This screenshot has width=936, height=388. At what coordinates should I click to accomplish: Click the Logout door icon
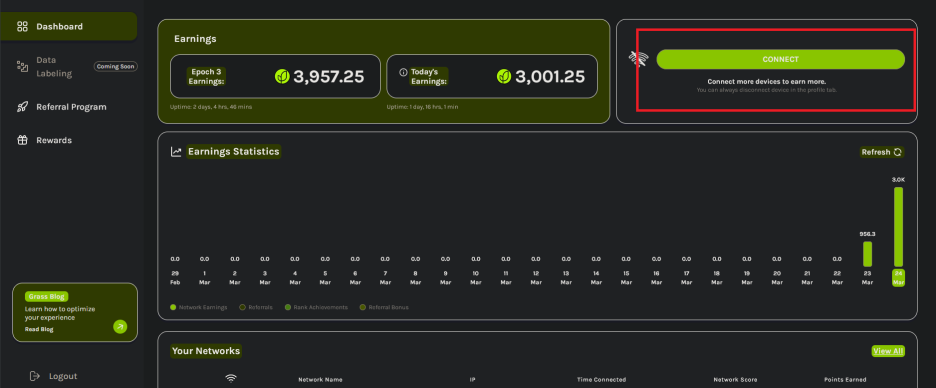tap(35, 376)
